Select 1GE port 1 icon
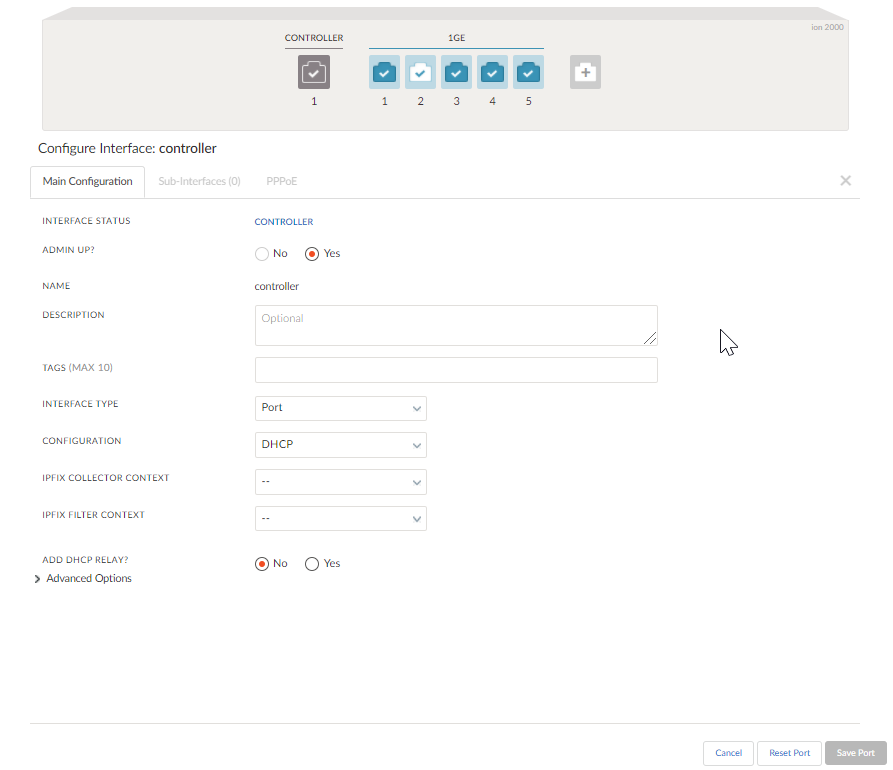 tap(384, 71)
